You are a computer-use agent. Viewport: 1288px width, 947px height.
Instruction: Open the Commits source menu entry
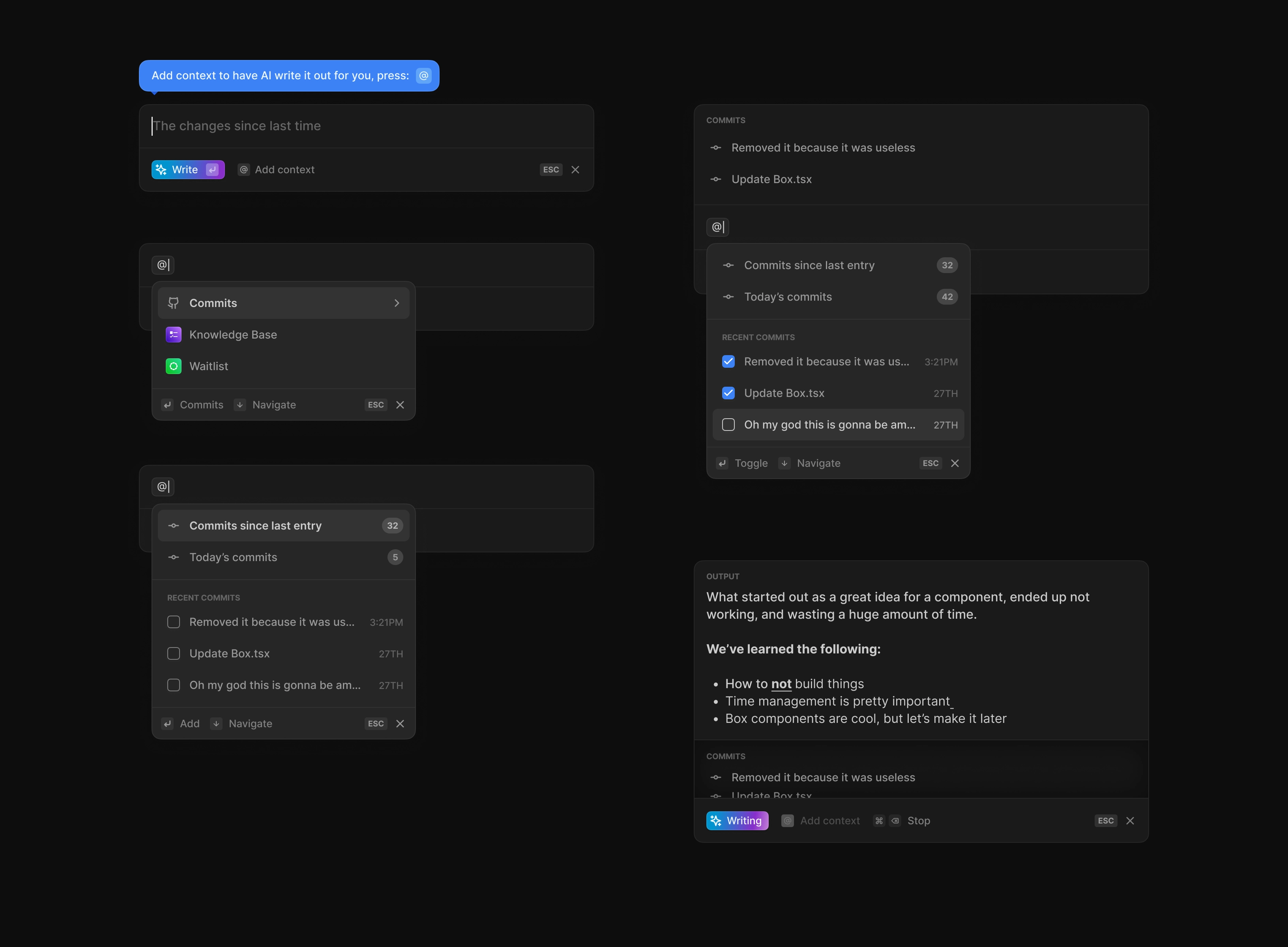pyautogui.click(x=283, y=303)
